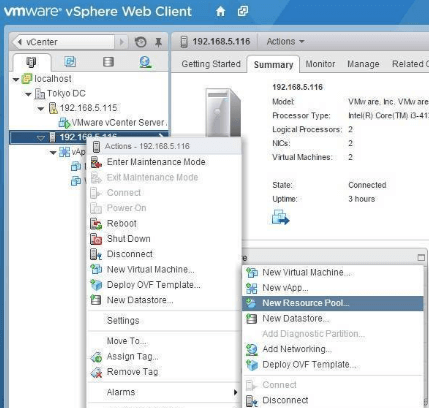
Task: Switch to VMs and Templates inventory tab
Action: (x=70, y=62)
